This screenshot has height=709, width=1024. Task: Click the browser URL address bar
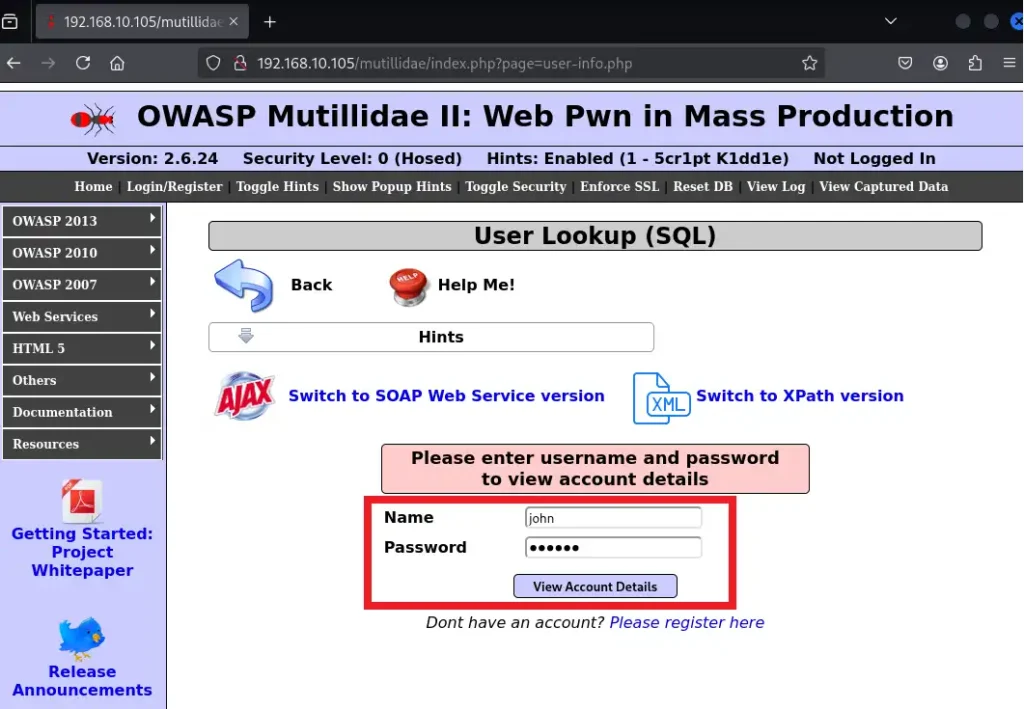pos(511,63)
